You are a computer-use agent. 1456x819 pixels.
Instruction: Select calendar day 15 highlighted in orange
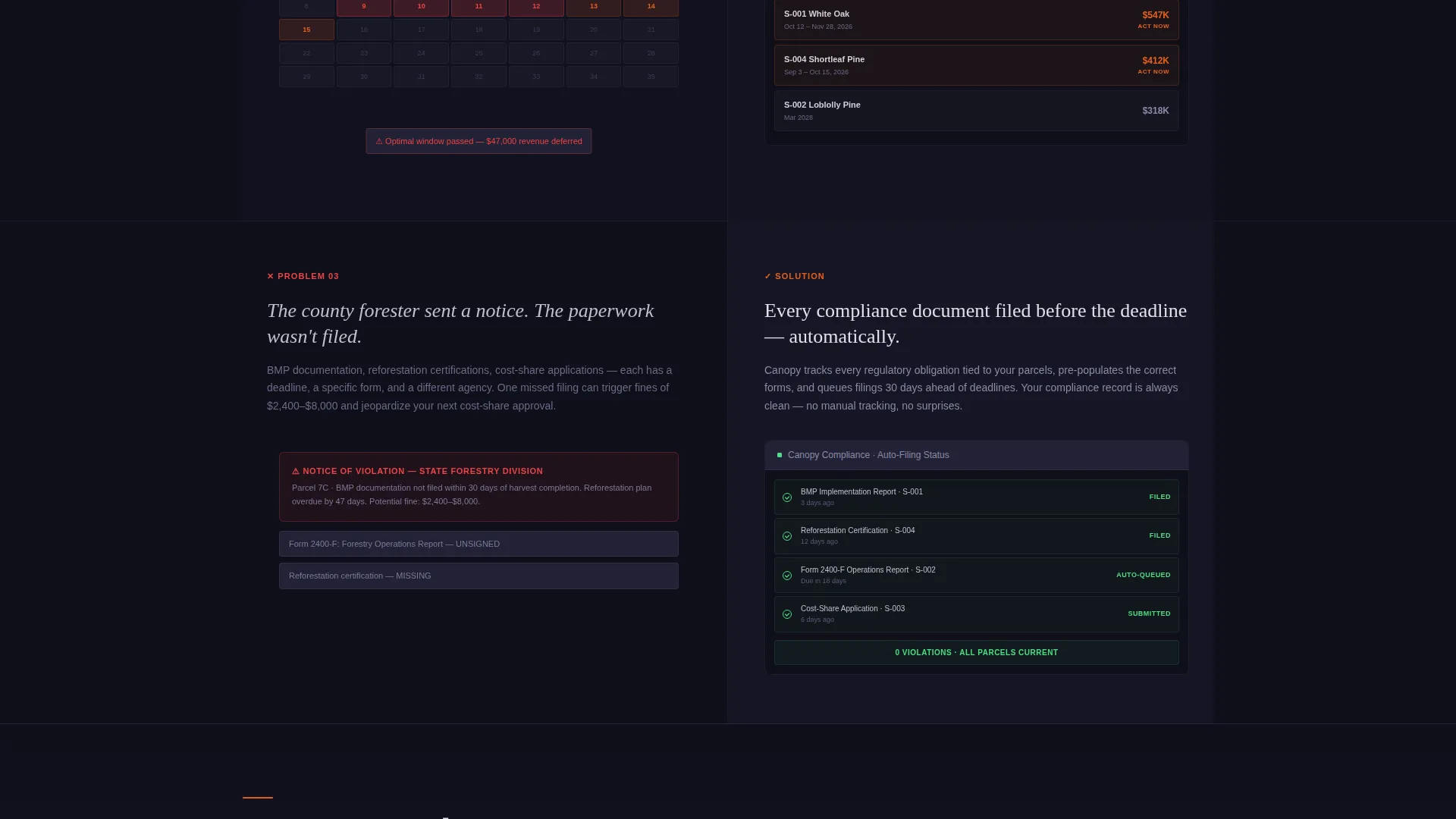306,30
